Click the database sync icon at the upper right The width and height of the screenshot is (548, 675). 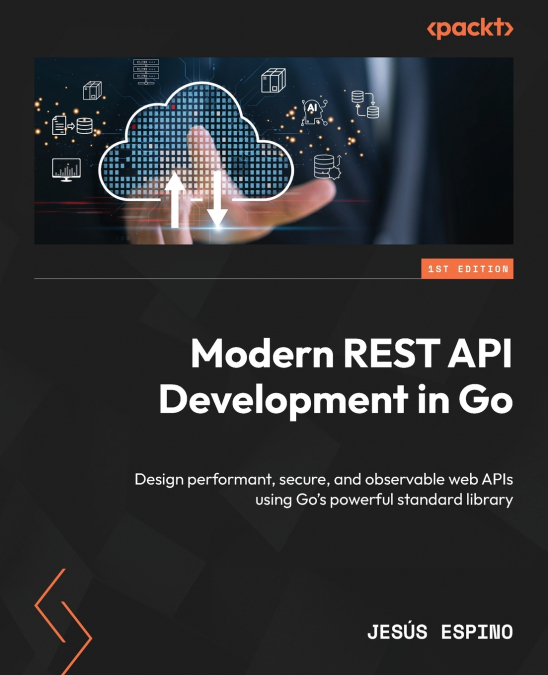pos(365,104)
